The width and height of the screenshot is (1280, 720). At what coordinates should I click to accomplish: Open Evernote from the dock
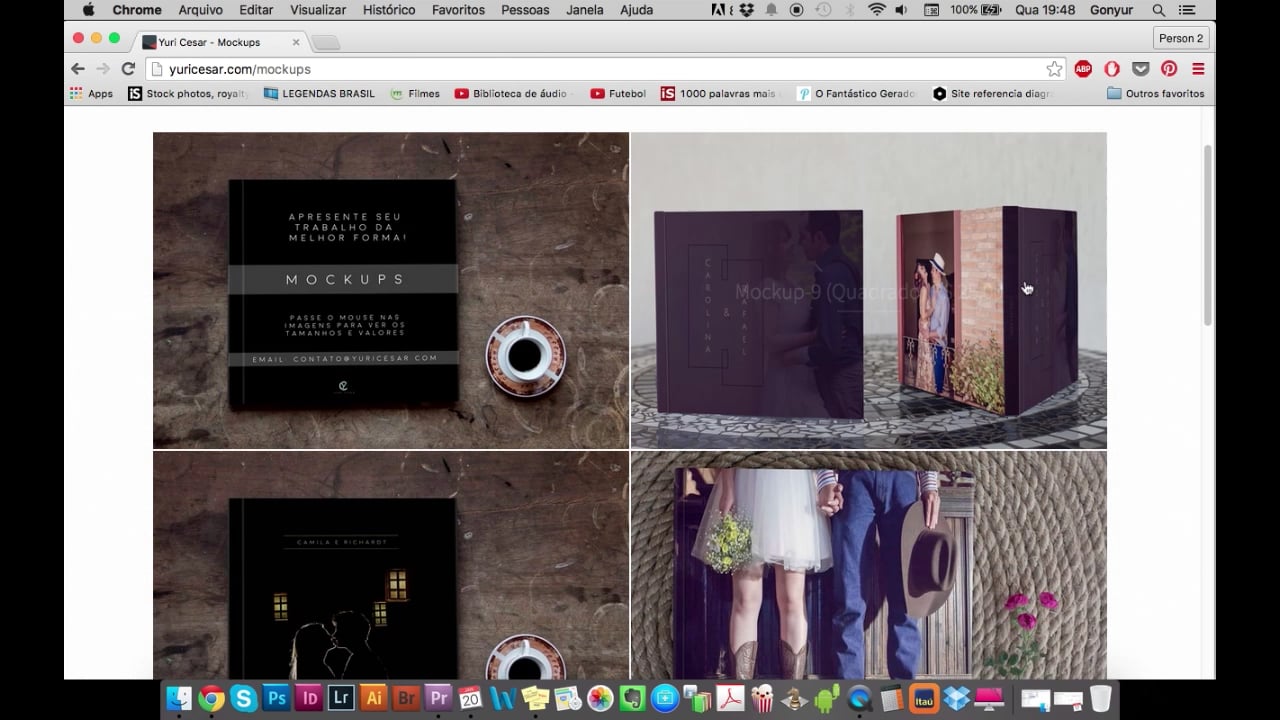coord(632,698)
